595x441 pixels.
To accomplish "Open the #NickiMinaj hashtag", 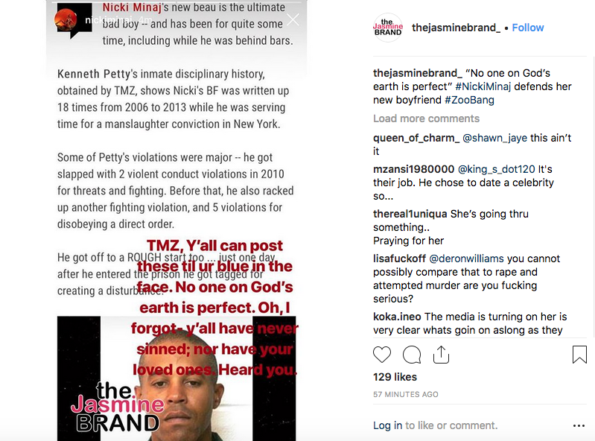I will (483, 87).
